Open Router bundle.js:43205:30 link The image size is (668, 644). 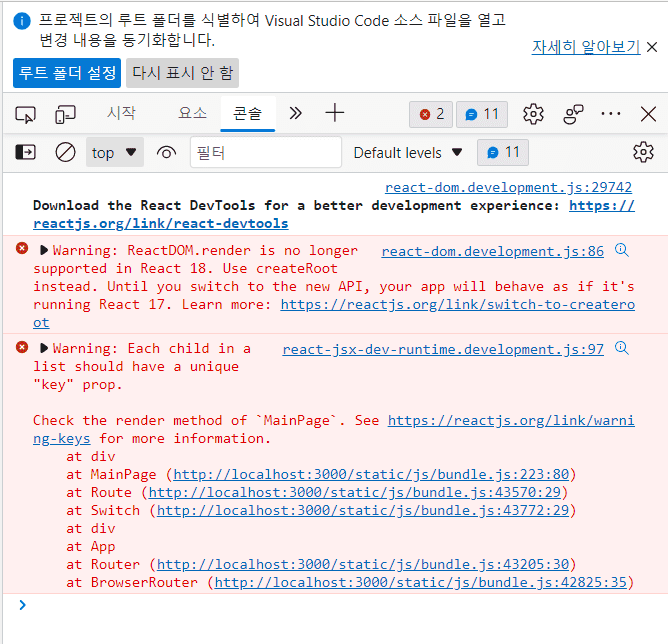click(363, 564)
